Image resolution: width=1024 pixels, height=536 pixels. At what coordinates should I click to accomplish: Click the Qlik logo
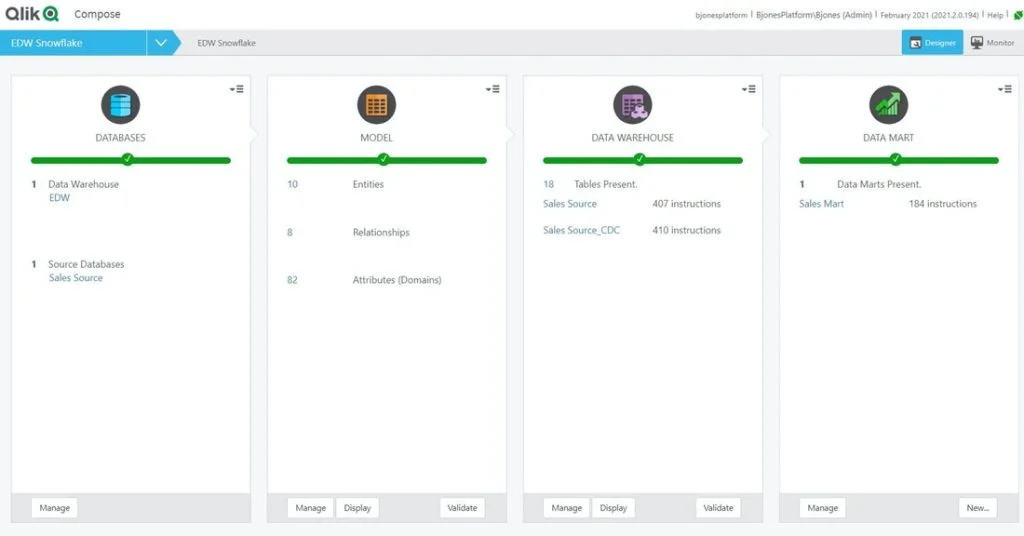32,14
